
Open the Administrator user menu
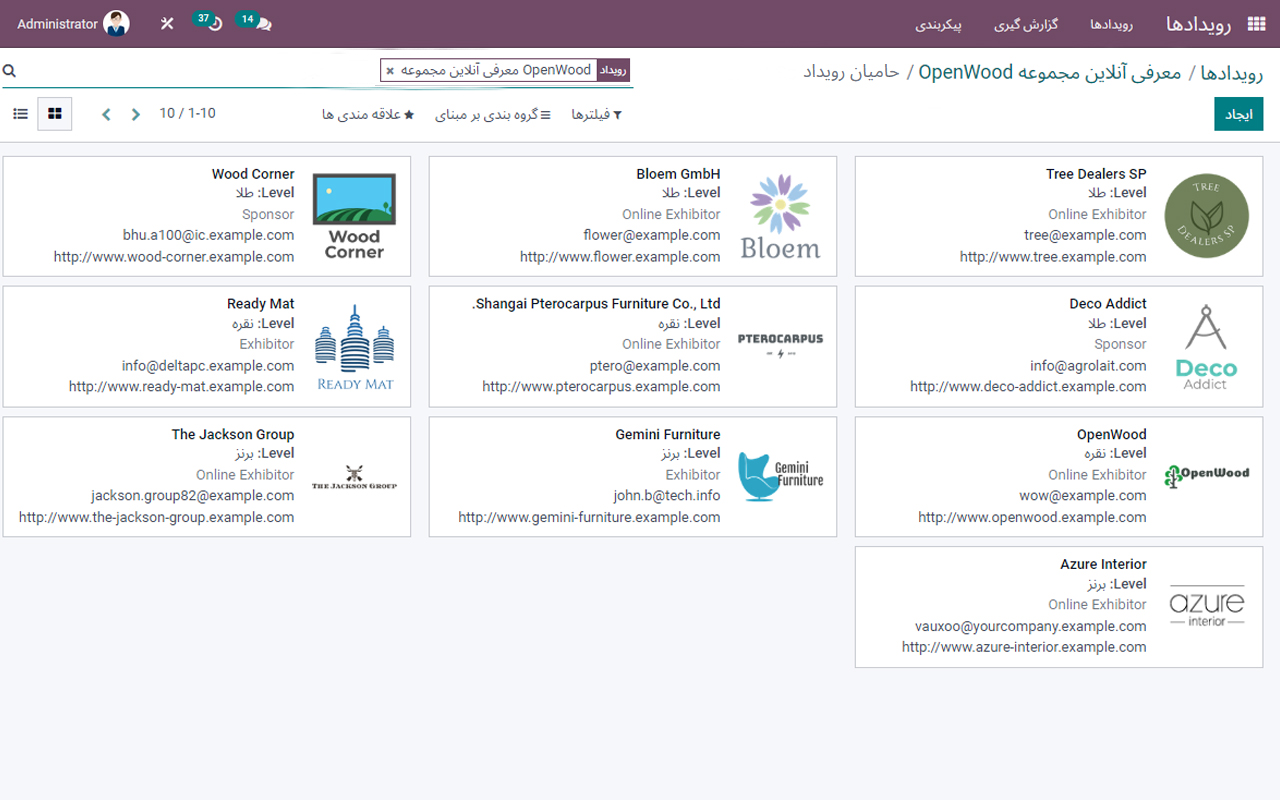(x=73, y=24)
